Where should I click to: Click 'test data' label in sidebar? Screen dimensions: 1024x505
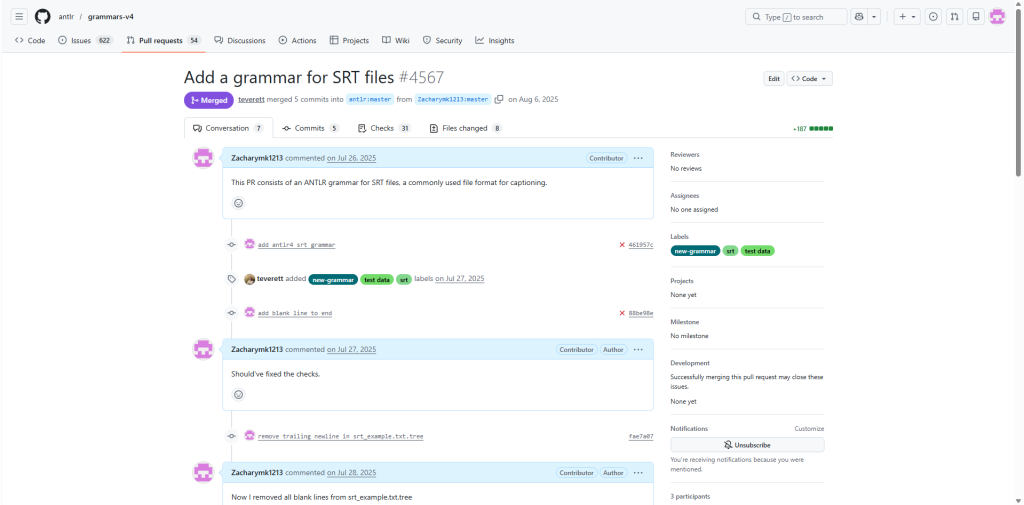point(758,251)
